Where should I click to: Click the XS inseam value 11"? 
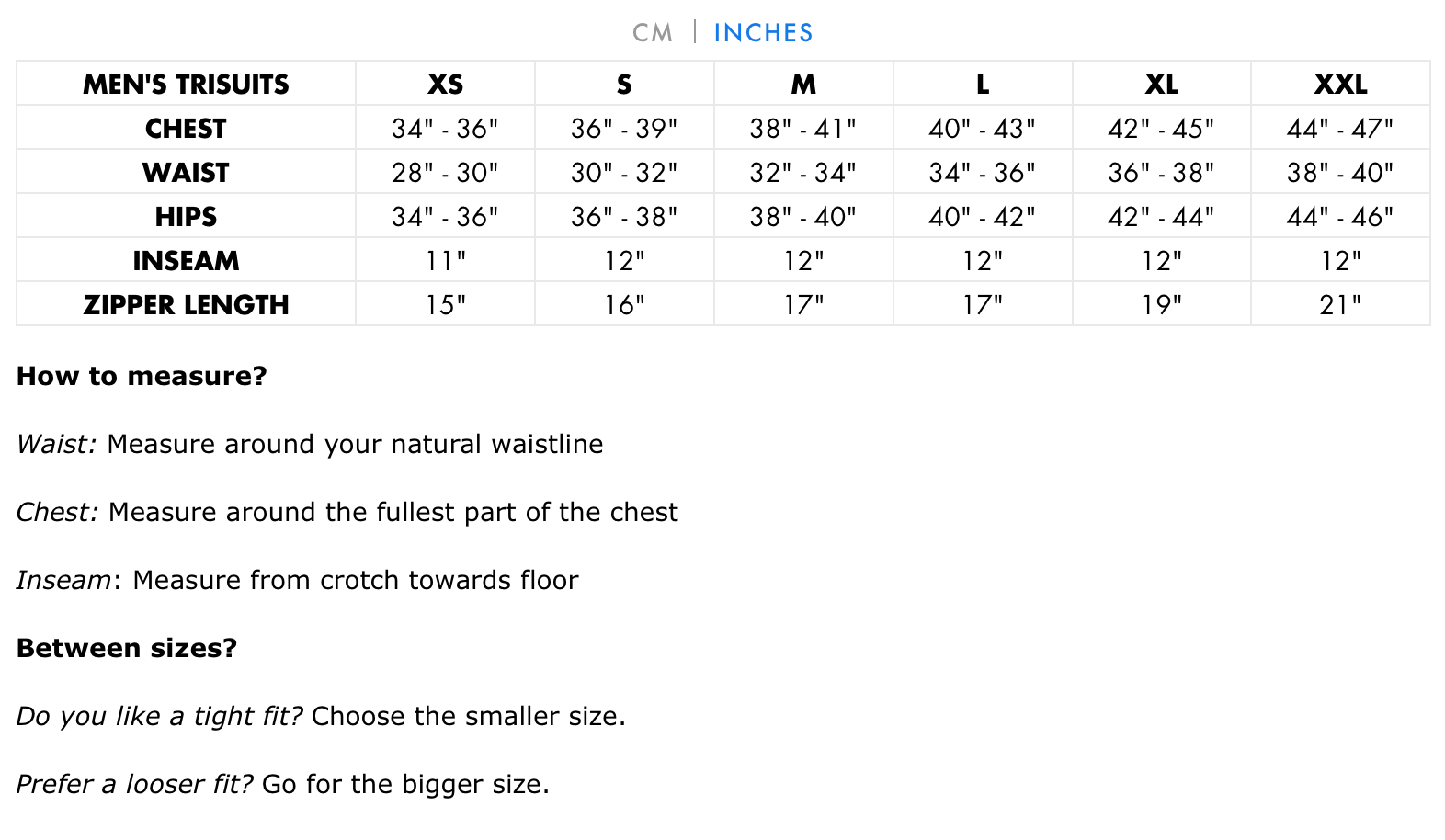point(445,260)
